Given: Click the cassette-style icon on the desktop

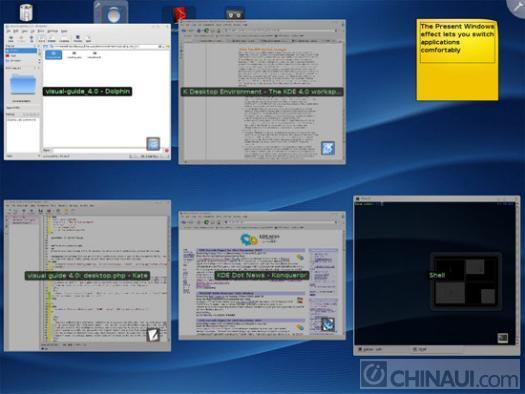Looking at the screenshot, I should coord(234,14).
